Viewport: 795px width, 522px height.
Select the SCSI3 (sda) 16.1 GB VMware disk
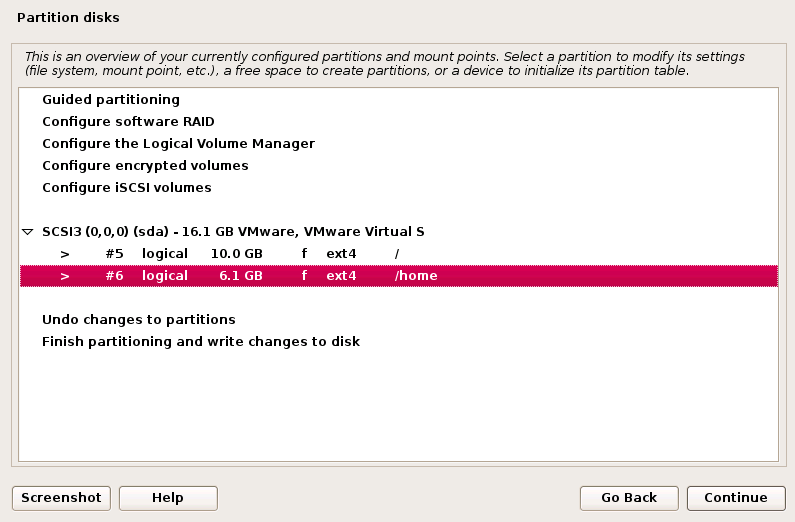[x=233, y=232]
